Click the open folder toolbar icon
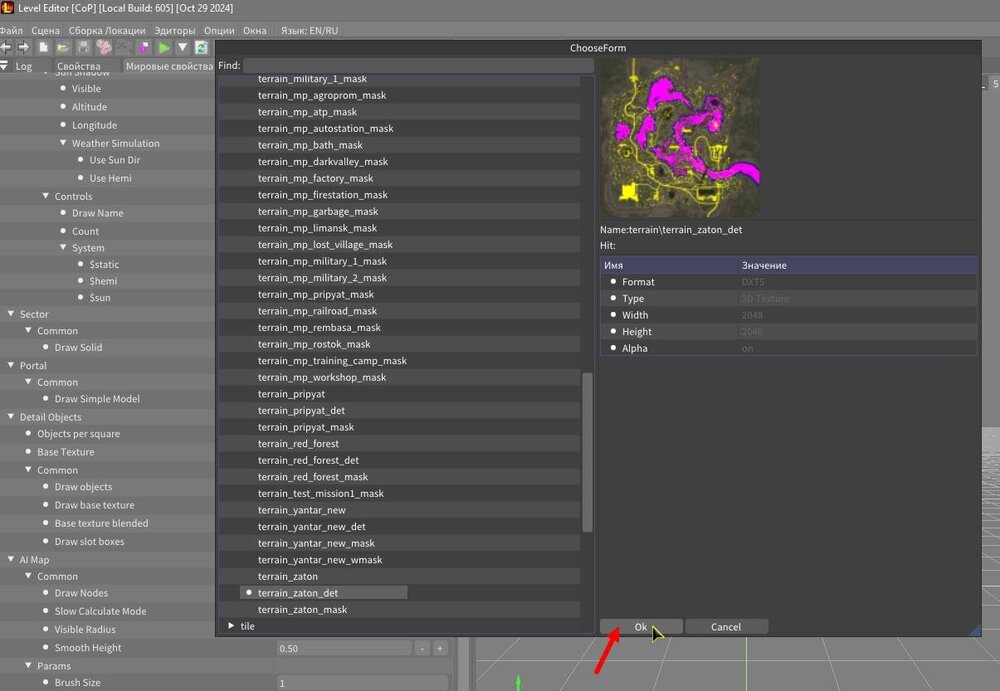The width and height of the screenshot is (1000, 691). (63, 47)
